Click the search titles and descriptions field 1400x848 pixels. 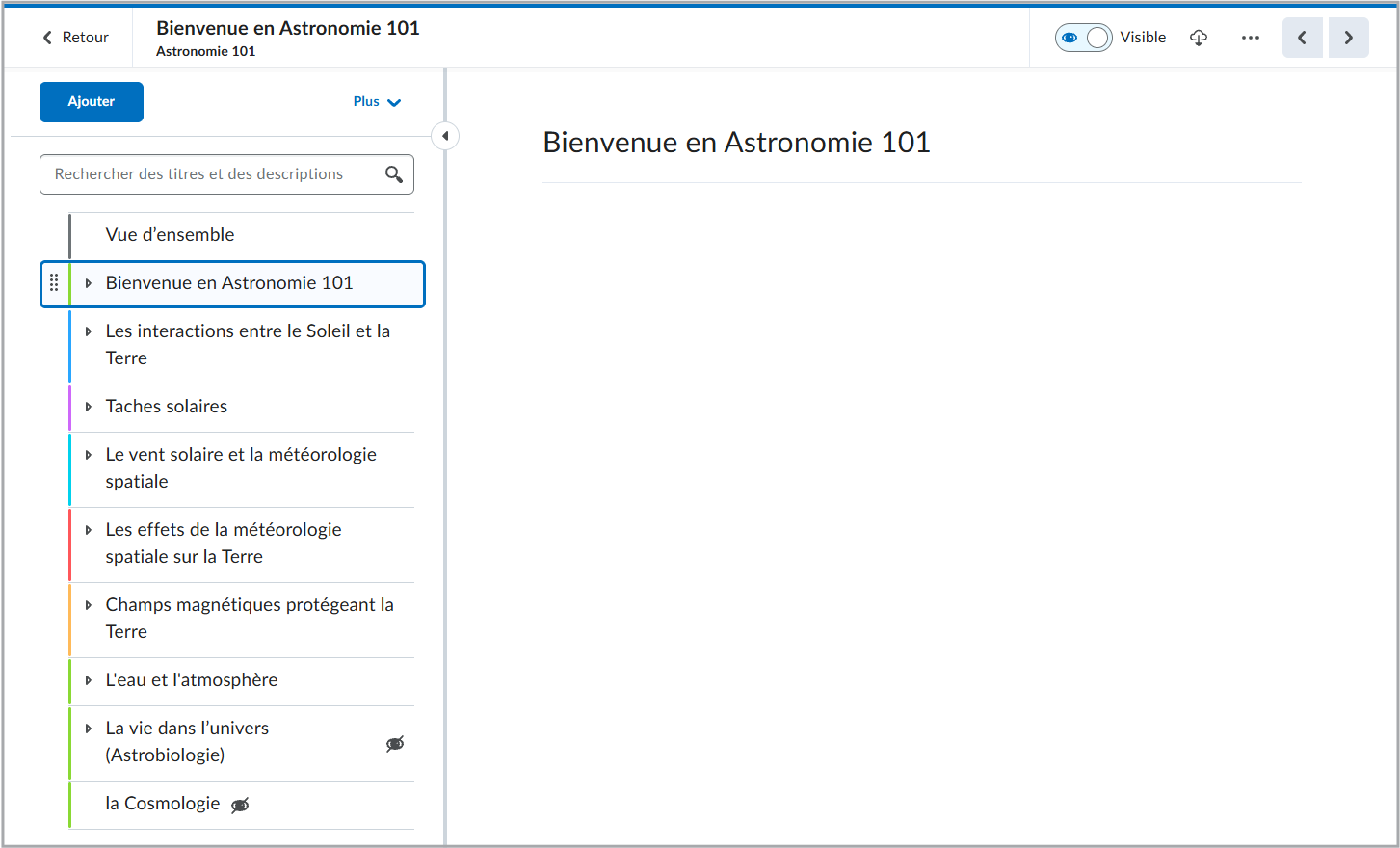pos(226,174)
